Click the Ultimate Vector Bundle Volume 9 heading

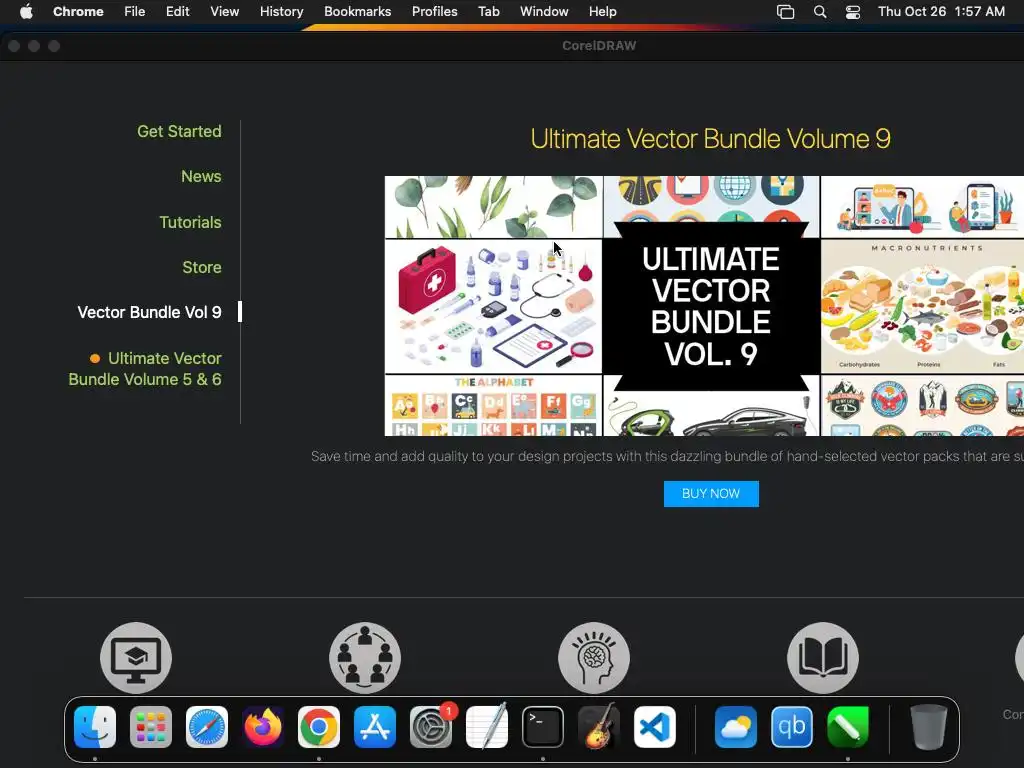(711, 138)
